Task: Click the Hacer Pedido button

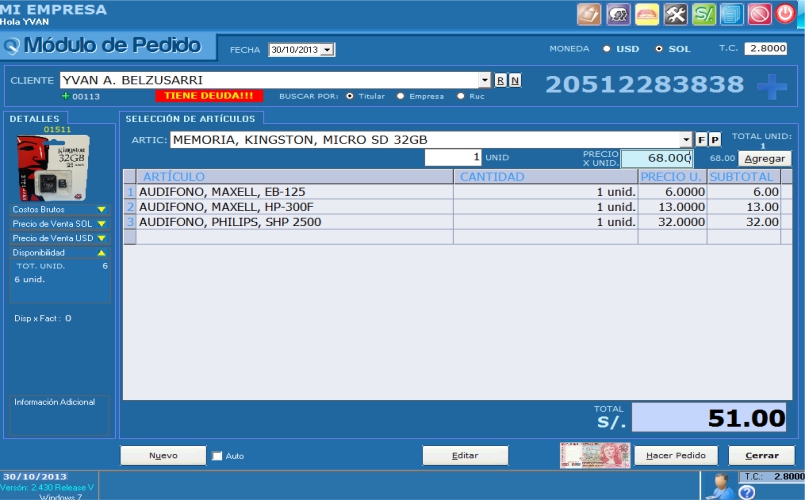Action: (x=675, y=456)
